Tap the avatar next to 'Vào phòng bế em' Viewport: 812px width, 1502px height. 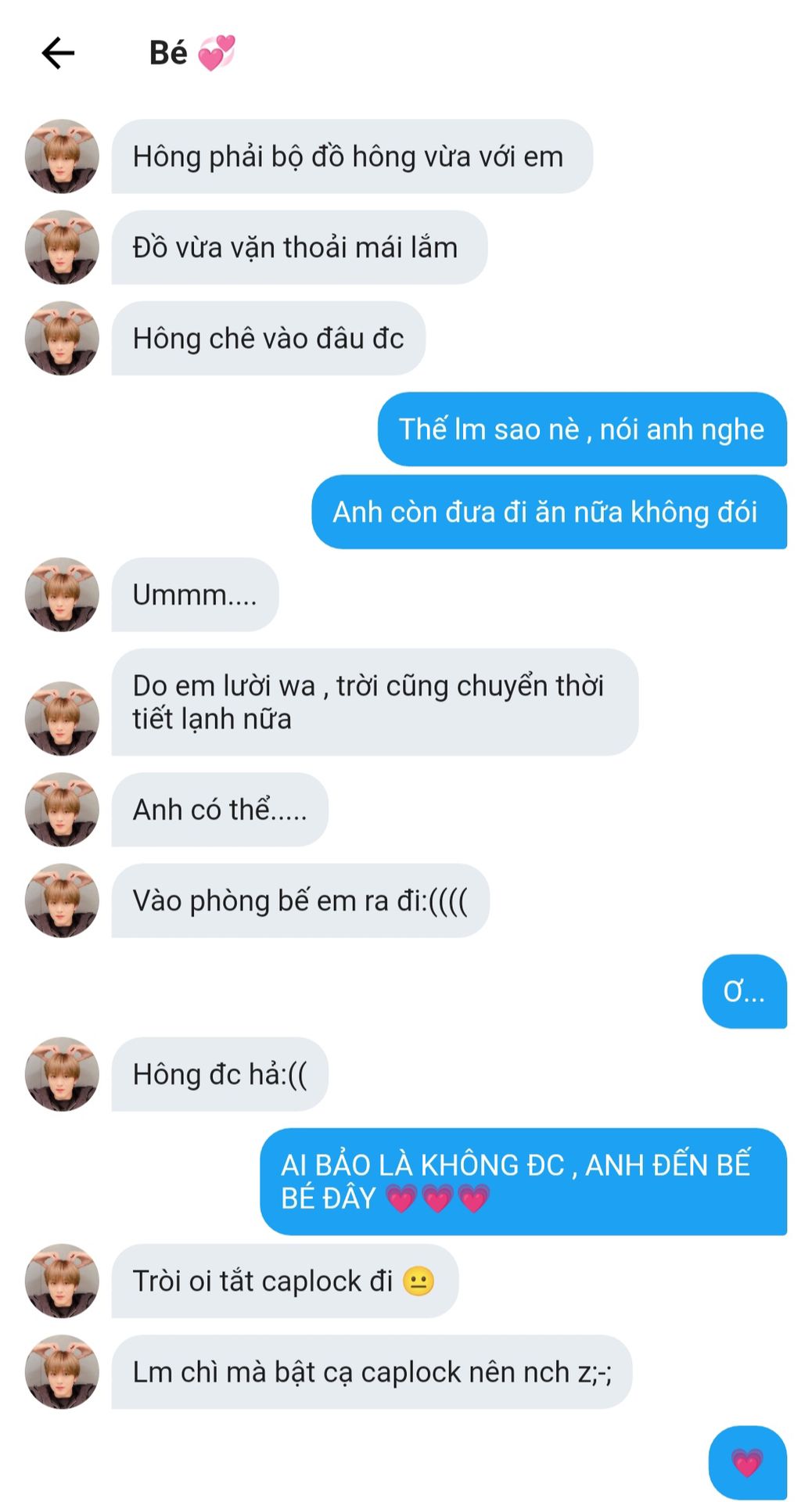pos(63,900)
